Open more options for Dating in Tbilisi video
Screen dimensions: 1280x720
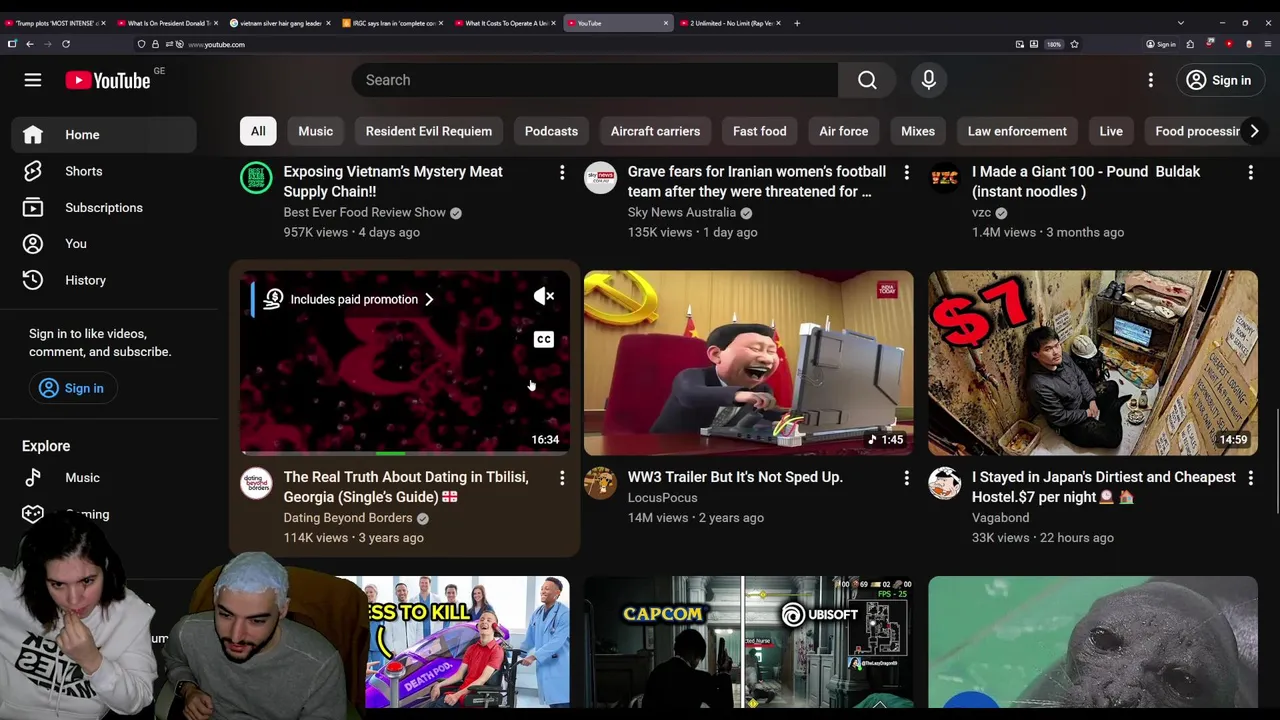point(562,479)
